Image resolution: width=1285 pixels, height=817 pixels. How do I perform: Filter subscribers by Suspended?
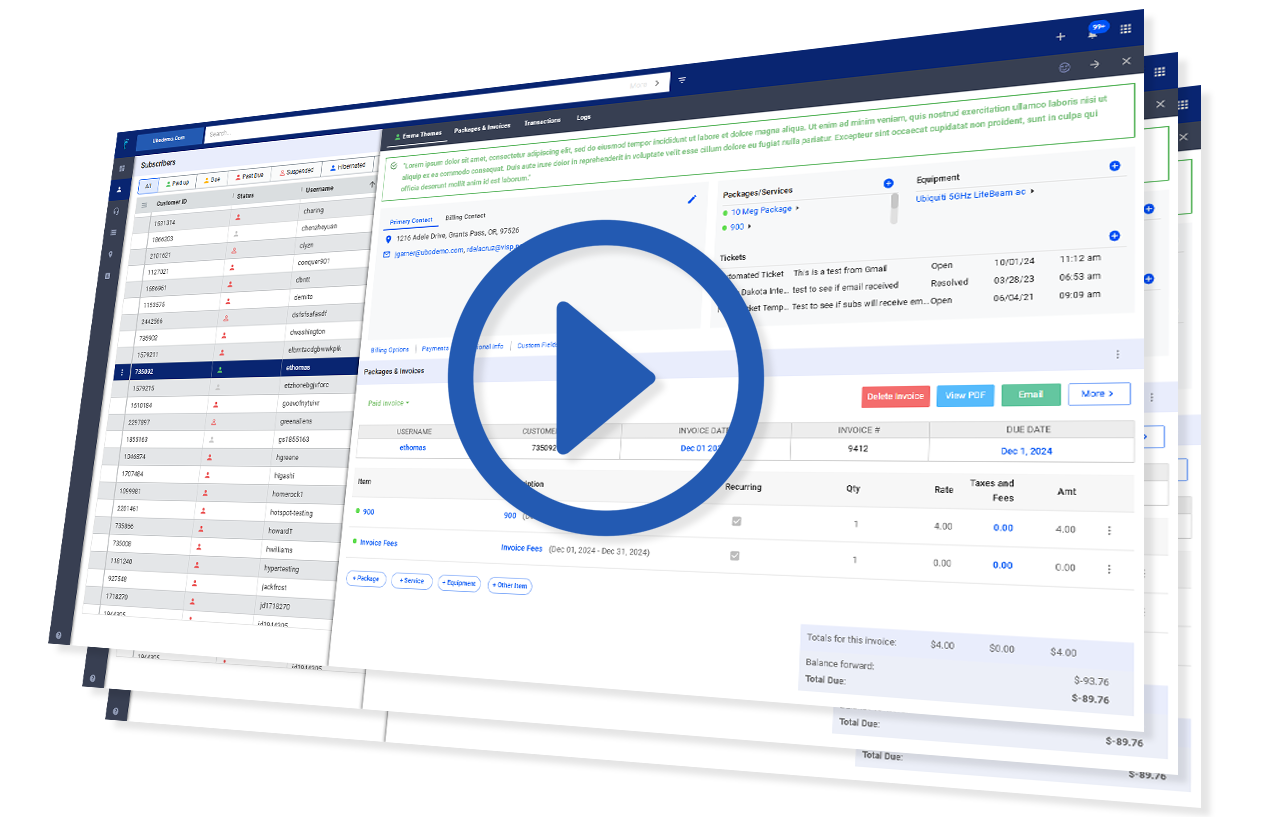(x=296, y=172)
